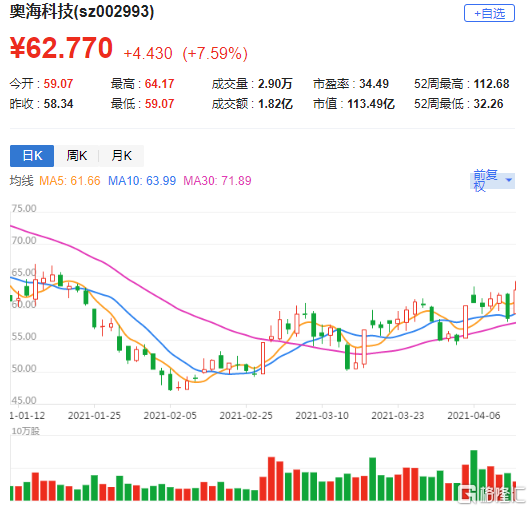This screenshot has height=511, width=532.
Task: Click the 市值 value 113.49亿
Action: pos(371,103)
